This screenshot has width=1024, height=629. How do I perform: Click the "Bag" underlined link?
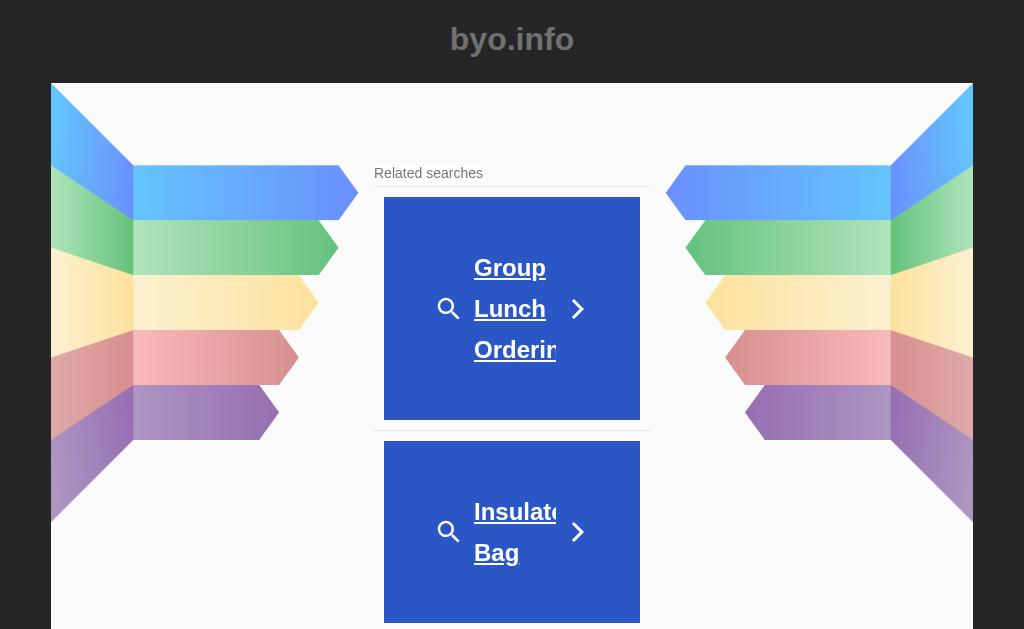[496, 553]
